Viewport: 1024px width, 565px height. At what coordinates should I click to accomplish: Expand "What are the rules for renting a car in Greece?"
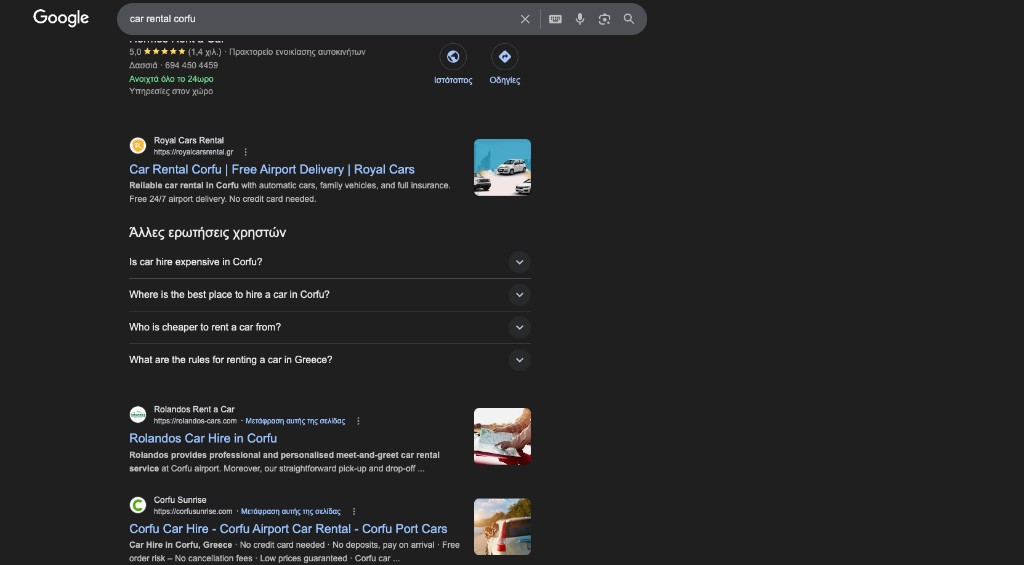pyautogui.click(x=518, y=360)
